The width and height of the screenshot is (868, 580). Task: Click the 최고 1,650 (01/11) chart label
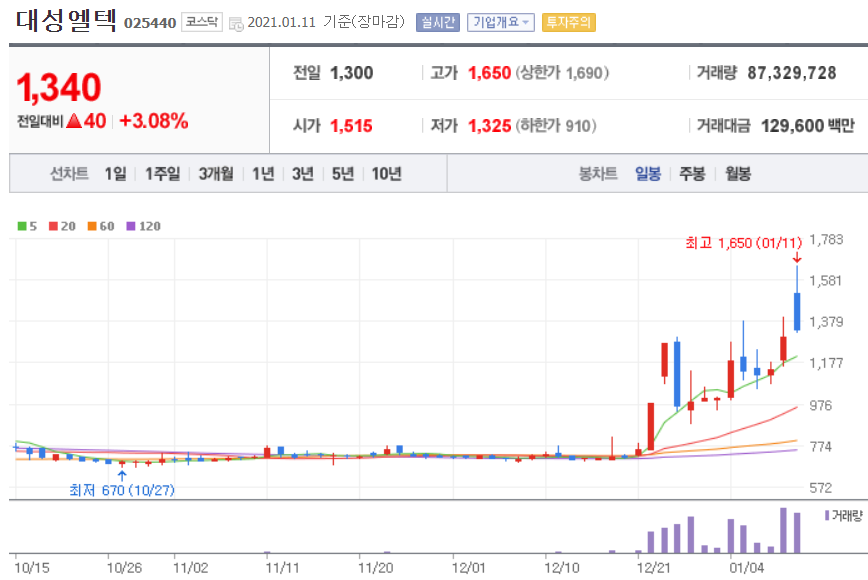point(743,243)
